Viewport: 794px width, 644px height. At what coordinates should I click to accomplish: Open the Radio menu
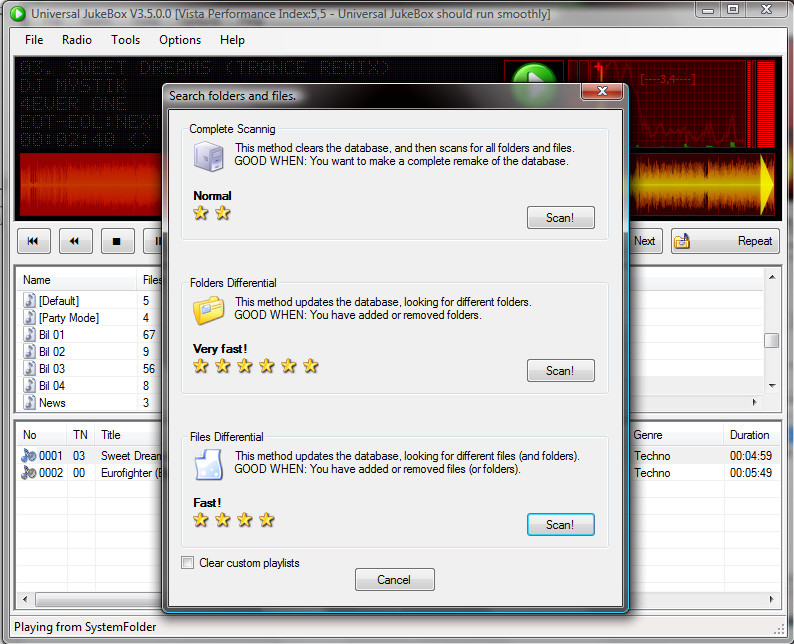pos(77,39)
